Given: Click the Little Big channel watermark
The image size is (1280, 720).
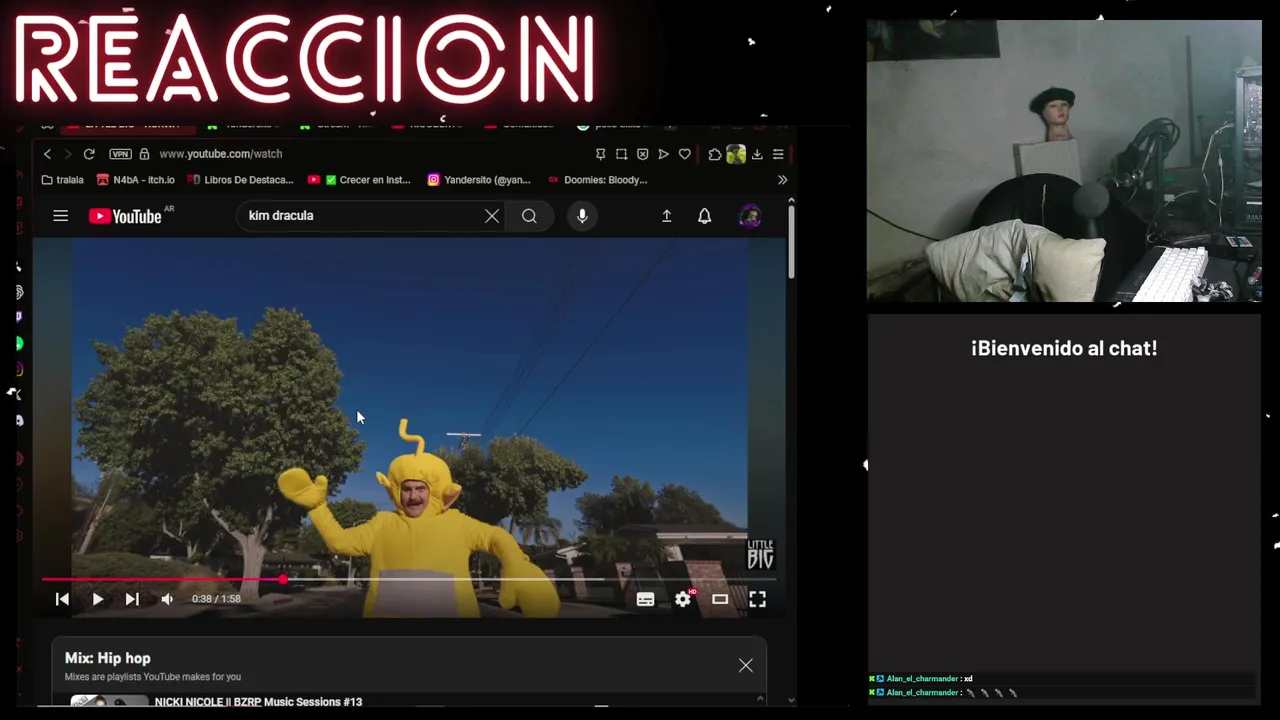Looking at the screenshot, I should (760, 555).
